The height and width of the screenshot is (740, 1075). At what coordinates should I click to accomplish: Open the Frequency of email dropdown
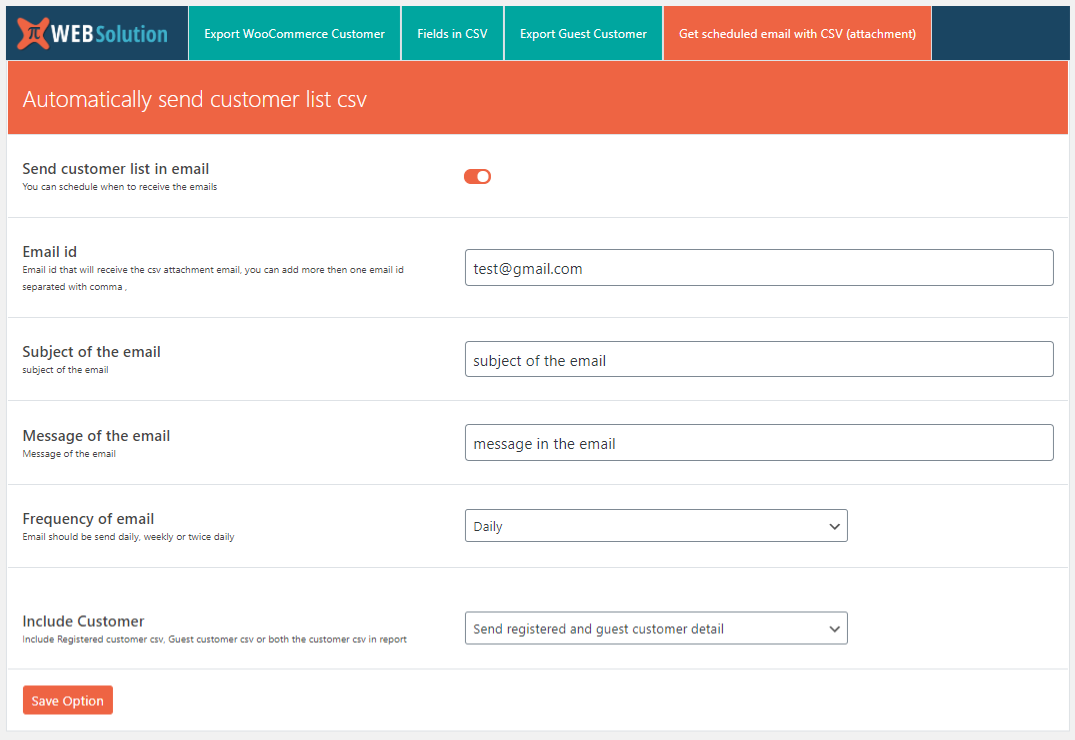tap(655, 526)
